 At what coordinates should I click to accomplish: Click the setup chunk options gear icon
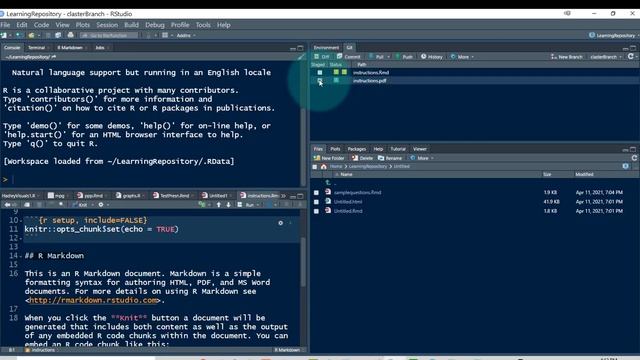pyautogui.click(x=280, y=223)
